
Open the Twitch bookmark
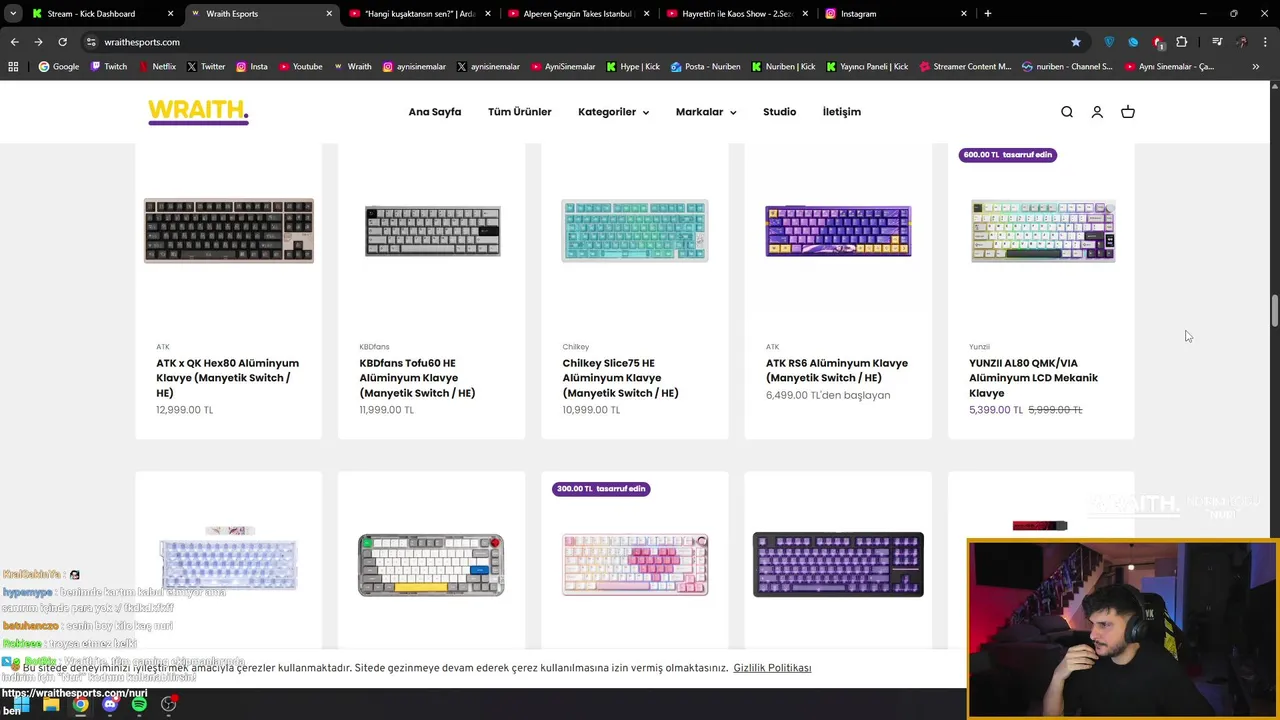[109, 67]
